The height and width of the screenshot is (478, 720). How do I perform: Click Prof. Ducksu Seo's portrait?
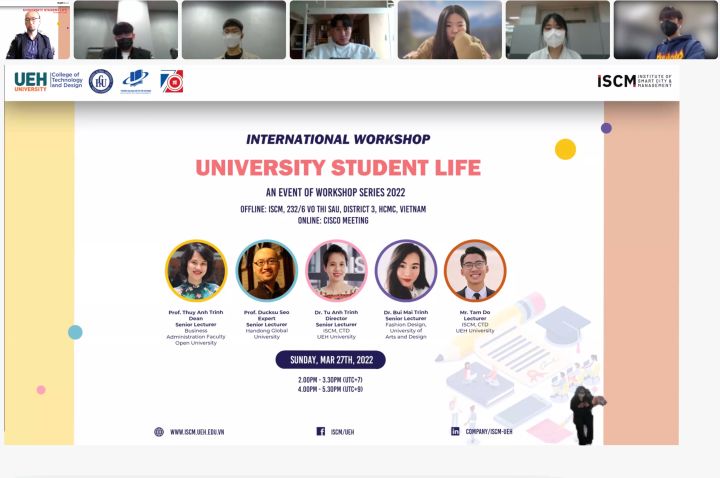(267, 271)
